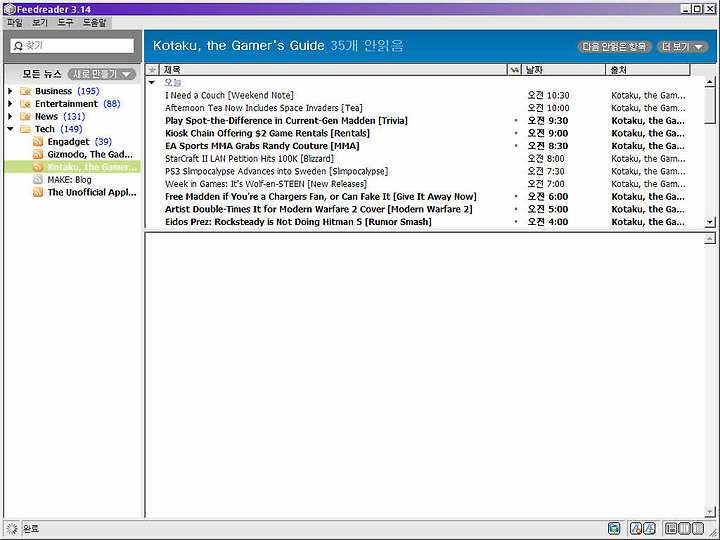The width and height of the screenshot is (720, 540).
Task: Click the read-status column header icon
Action: (515, 70)
